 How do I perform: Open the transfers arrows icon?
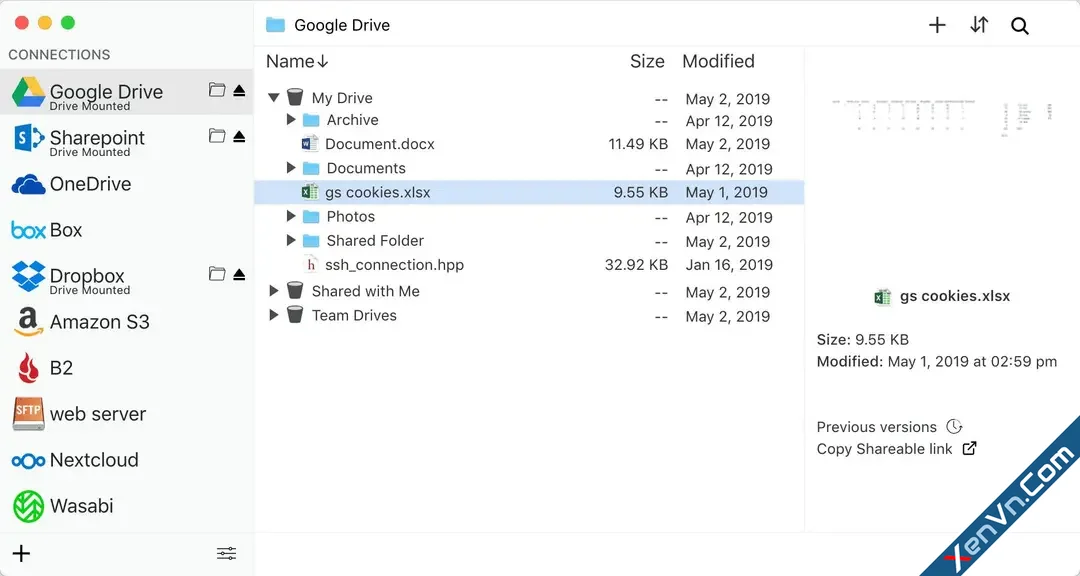pyautogui.click(x=979, y=25)
